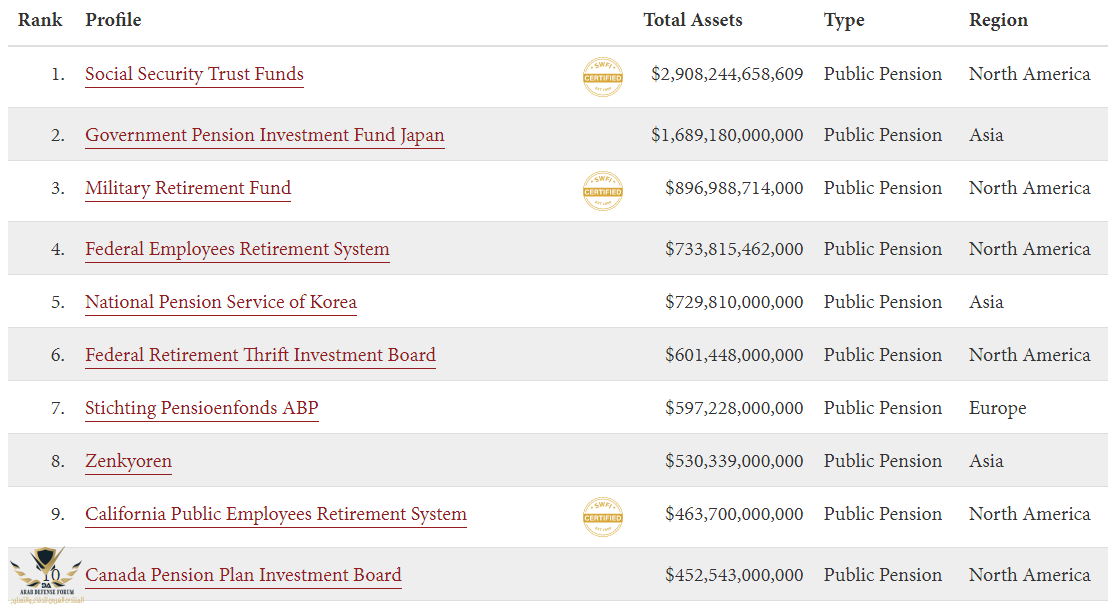
Task: Open Stichting Pensioenfonds ABP profile
Action: coord(201,408)
